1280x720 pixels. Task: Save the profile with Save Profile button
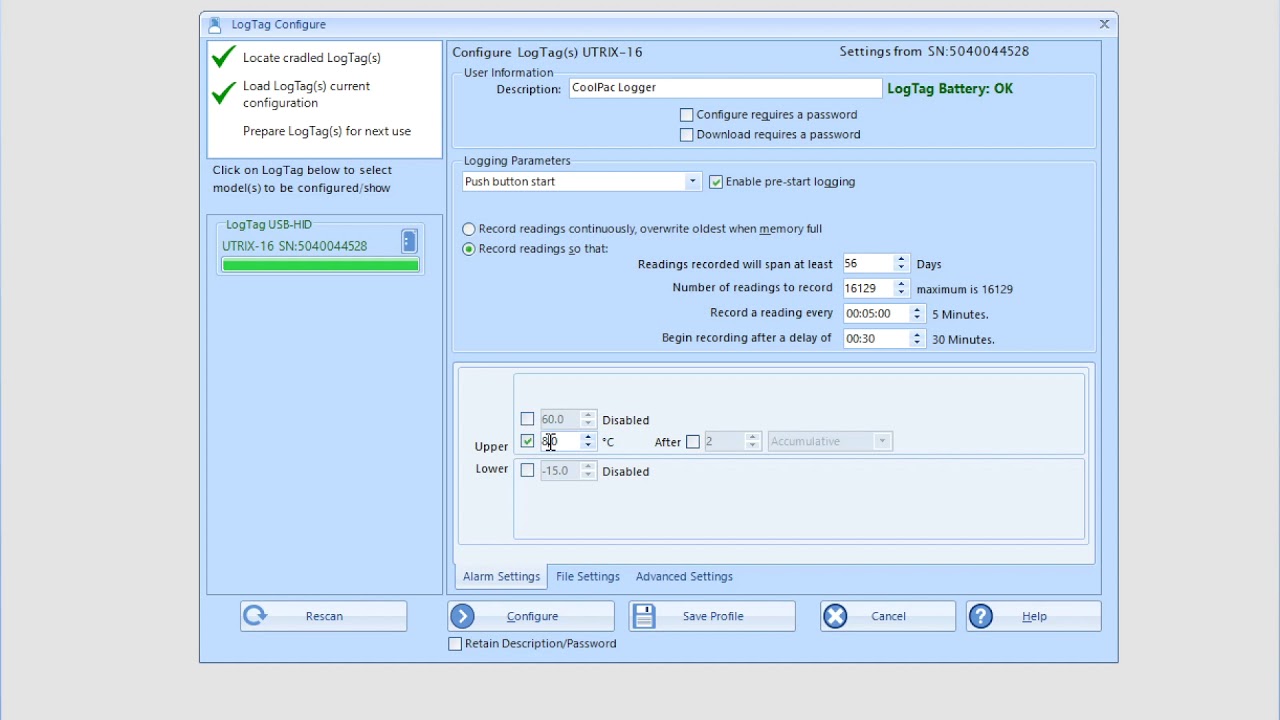pyautogui.click(x=712, y=616)
